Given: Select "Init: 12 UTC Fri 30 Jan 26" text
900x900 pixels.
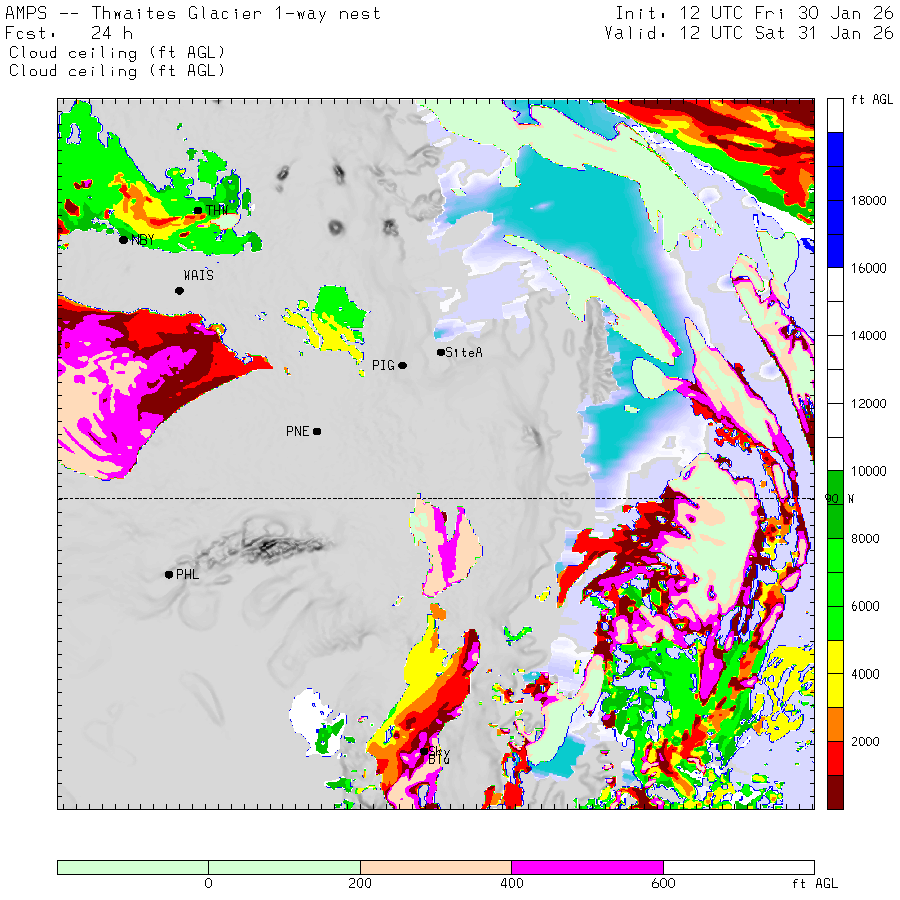Looking at the screenshot, I should (x=754, y=13).
